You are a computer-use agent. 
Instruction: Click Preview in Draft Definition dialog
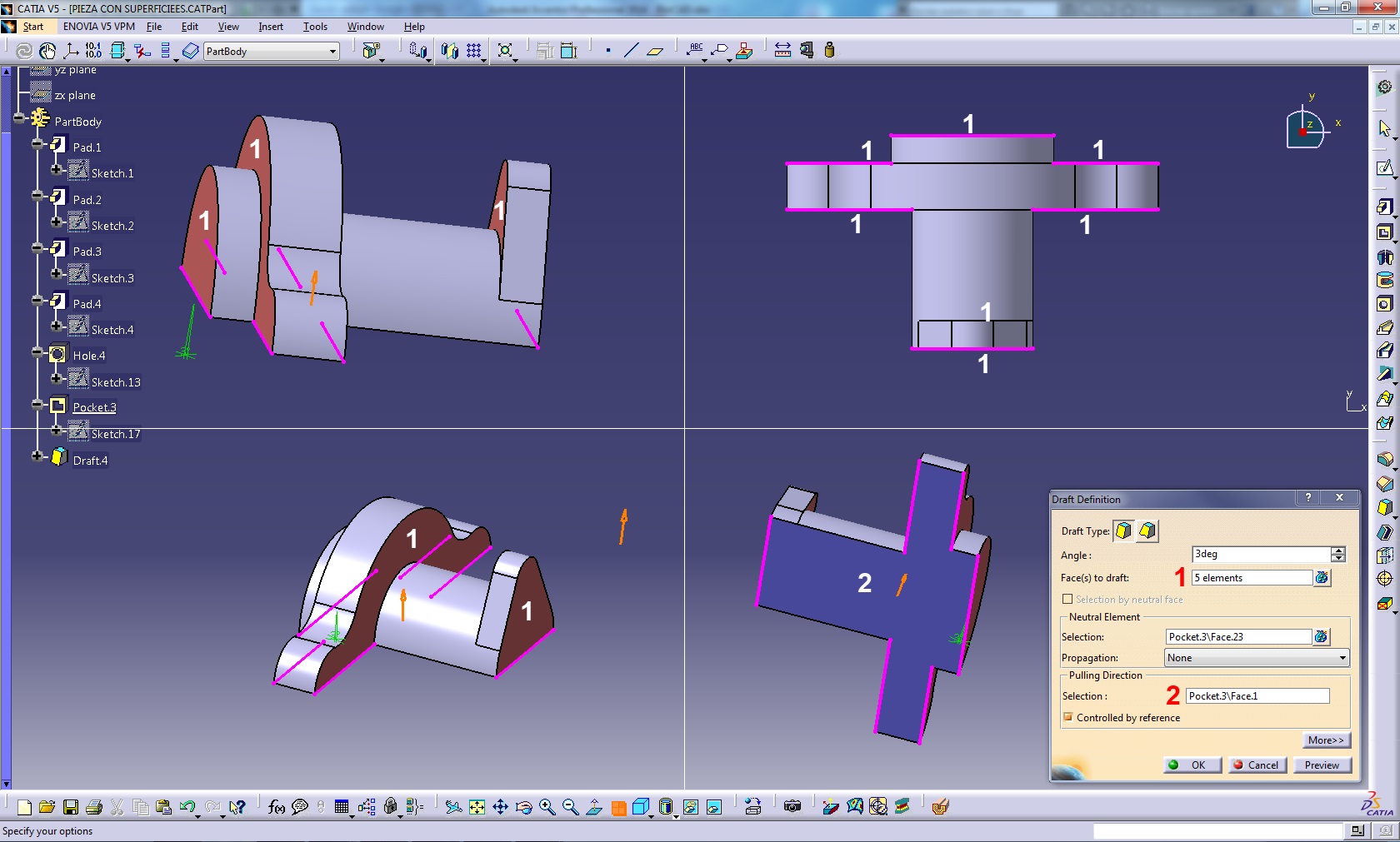coord(1322,765)
